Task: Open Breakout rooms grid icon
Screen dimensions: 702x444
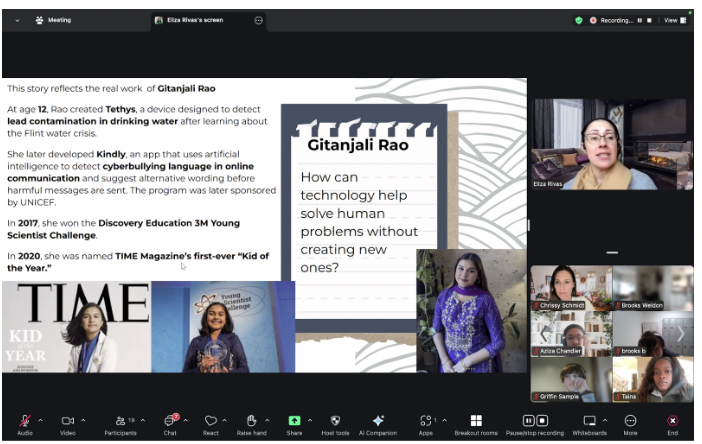Action: (x=476, y=421)
